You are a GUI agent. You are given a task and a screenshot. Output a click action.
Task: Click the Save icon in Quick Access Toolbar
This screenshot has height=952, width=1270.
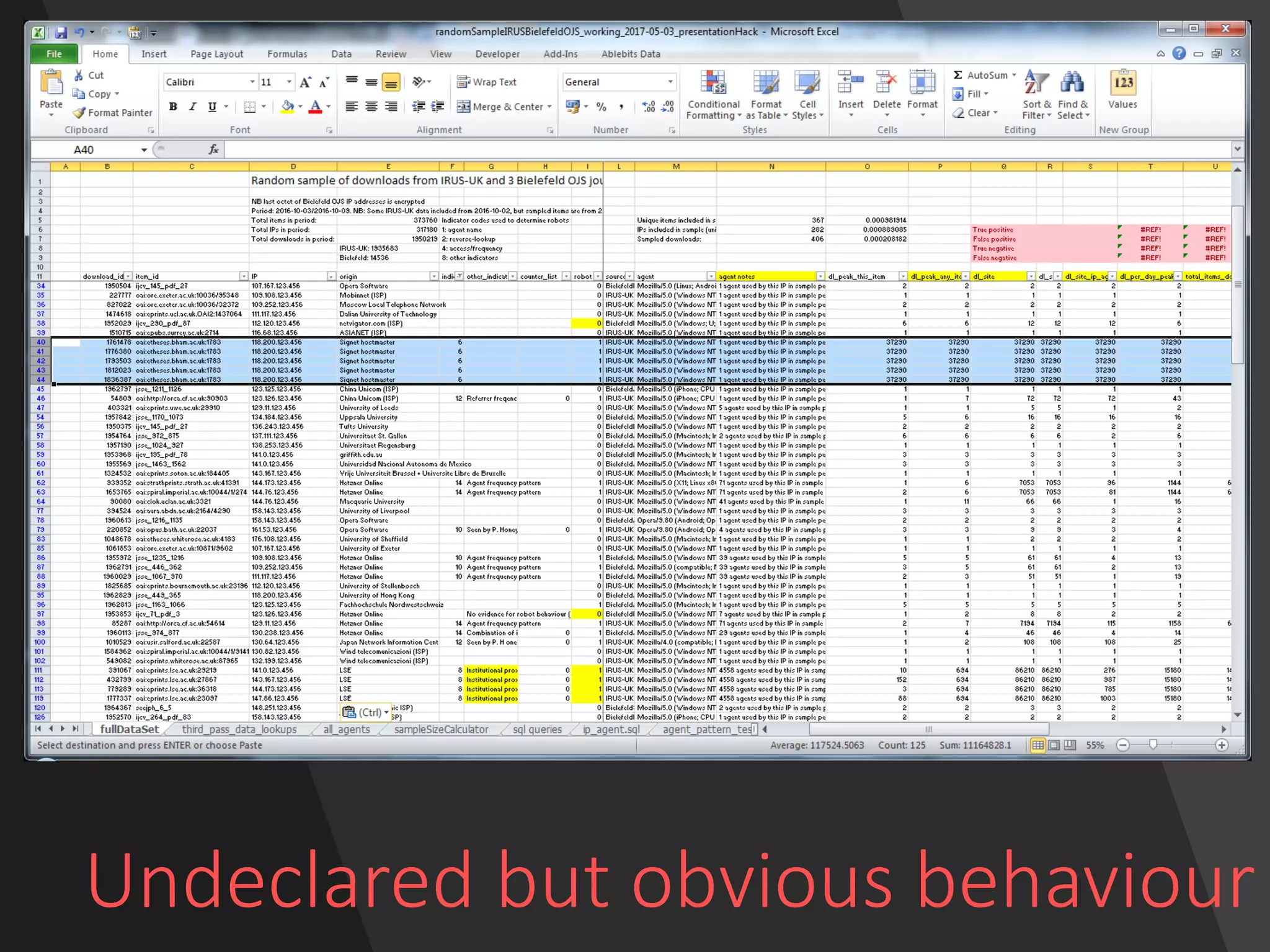[x=61, y=32]
